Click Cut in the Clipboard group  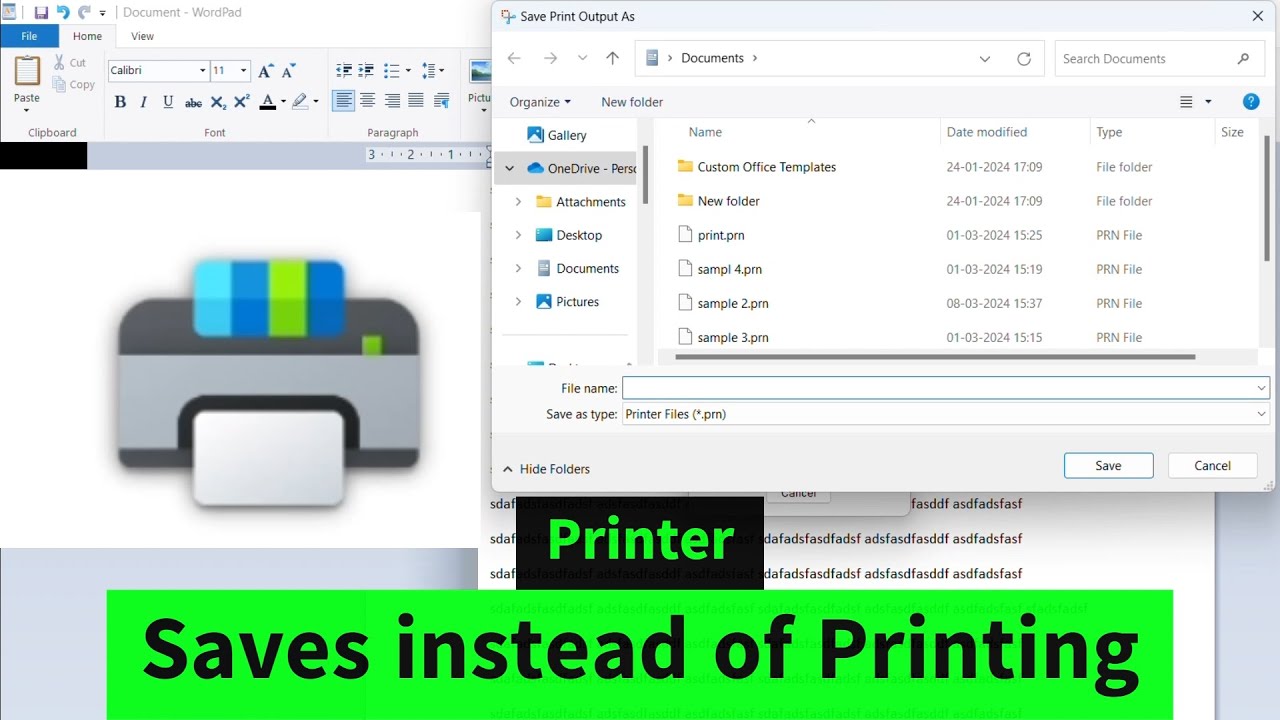pos(70,63)
